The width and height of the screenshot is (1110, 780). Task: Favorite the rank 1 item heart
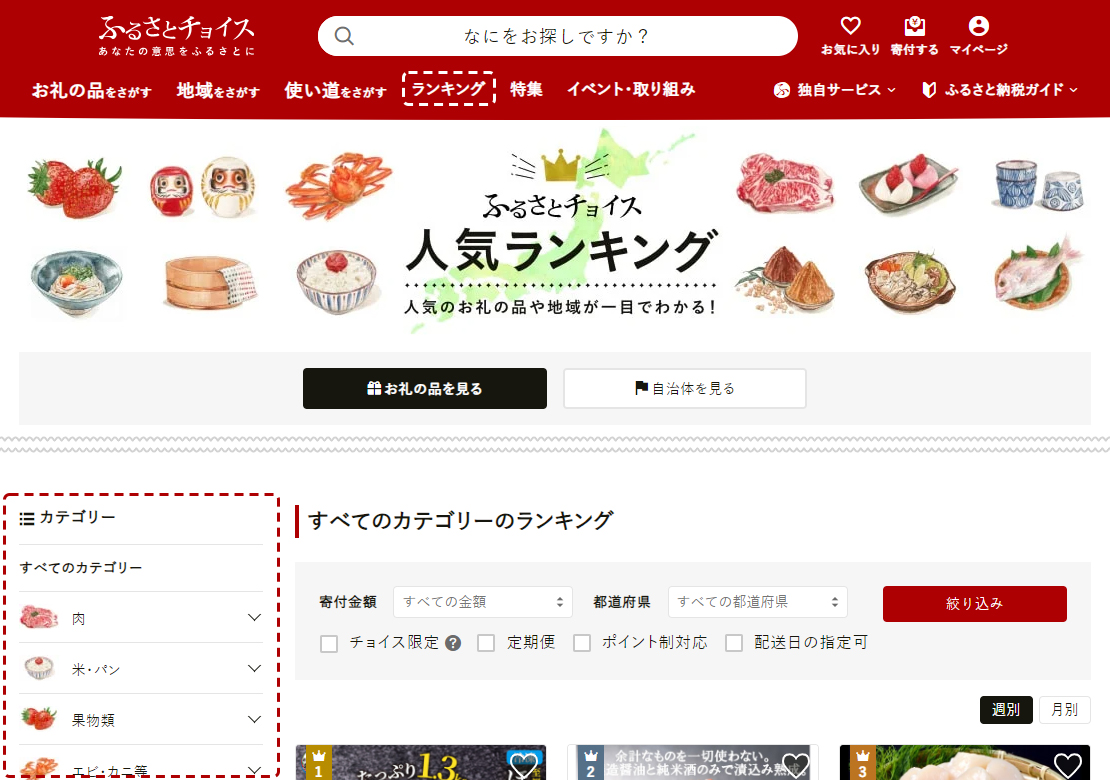[523, 764]
